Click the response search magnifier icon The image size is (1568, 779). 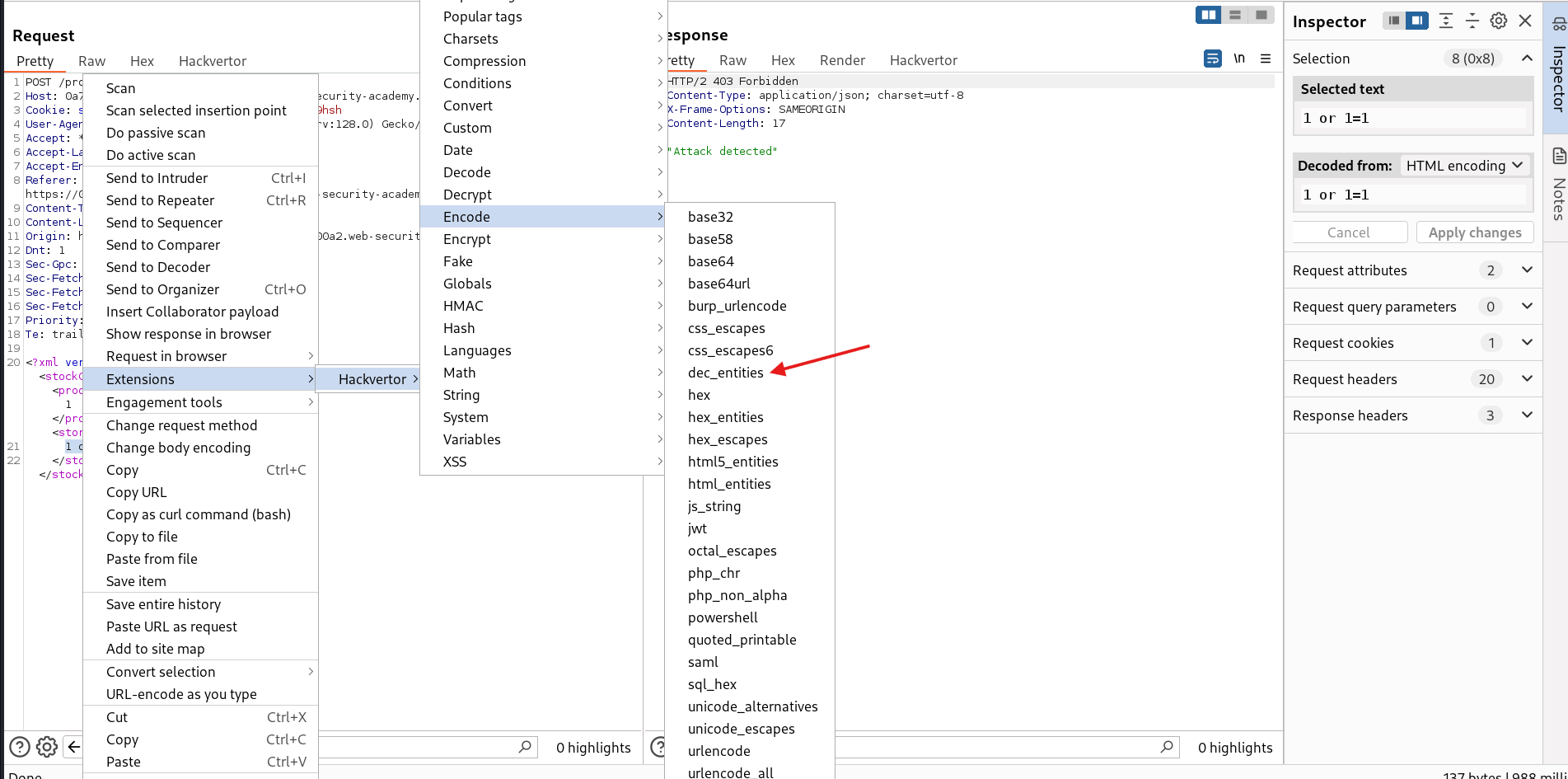pyautogui.click(x=1167, y=747)
